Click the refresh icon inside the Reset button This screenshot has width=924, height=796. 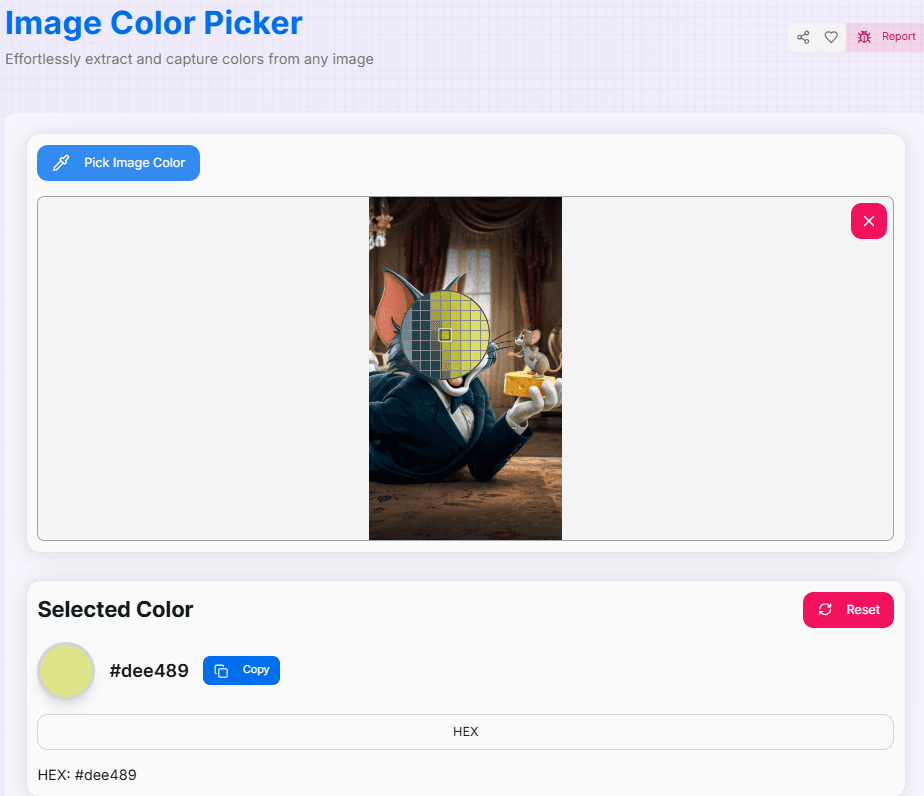click(824, 609)
